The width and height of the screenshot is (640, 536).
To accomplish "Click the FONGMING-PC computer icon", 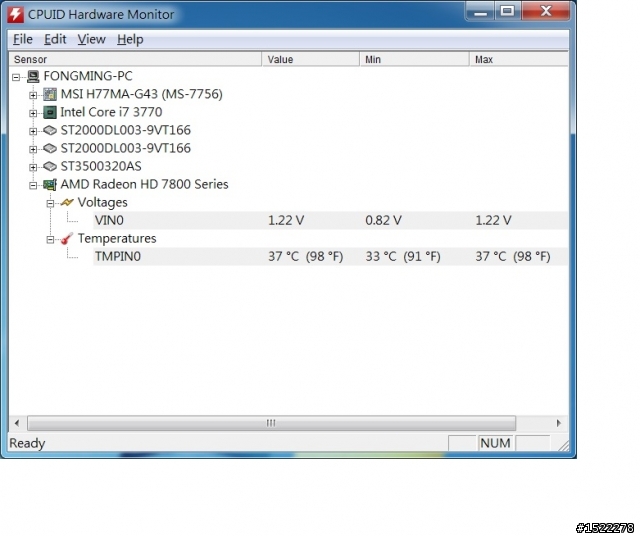I will coord(33,76).
